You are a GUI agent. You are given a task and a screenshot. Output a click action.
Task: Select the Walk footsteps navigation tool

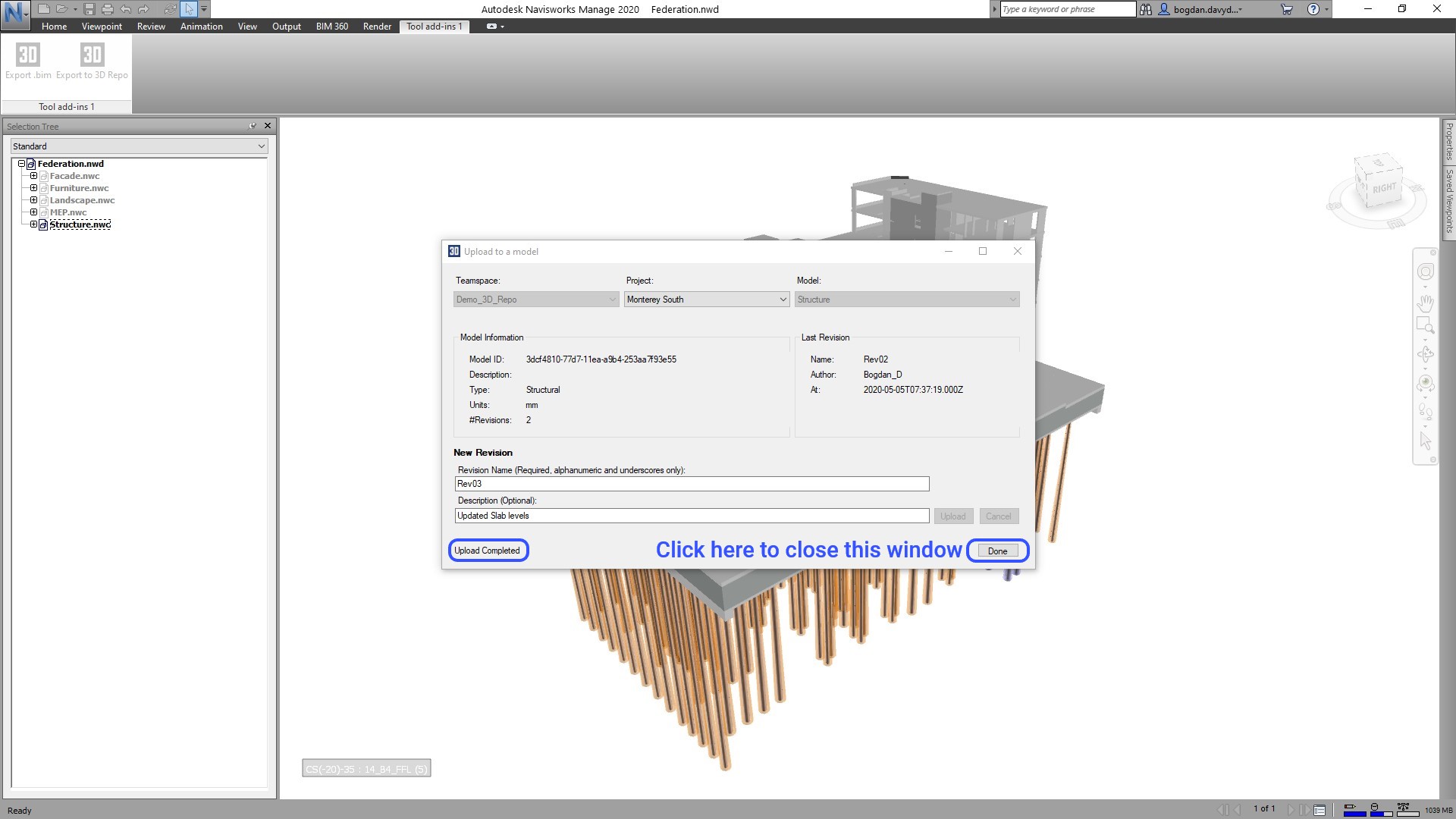(1425, 412)
